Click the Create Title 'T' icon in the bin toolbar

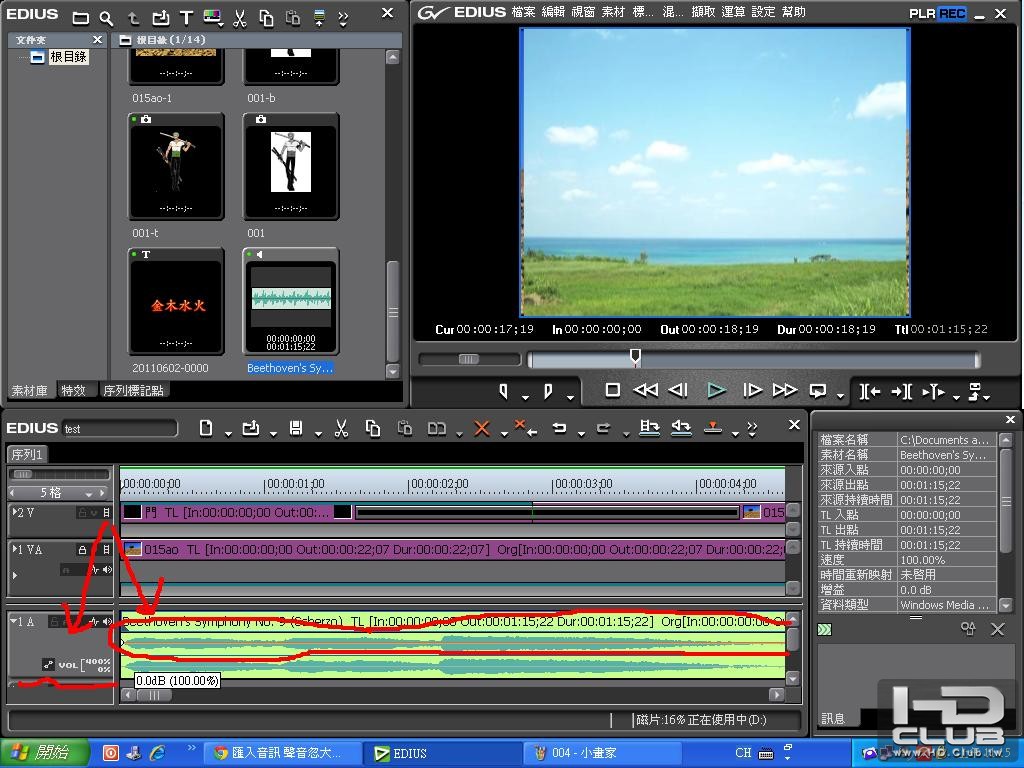click(x=186, y=18)
